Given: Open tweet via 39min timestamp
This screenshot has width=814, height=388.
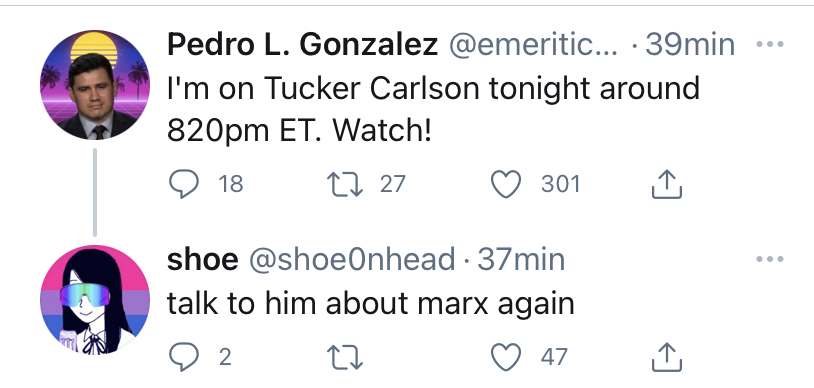Looking at the screenshot, I should [690, 45].
